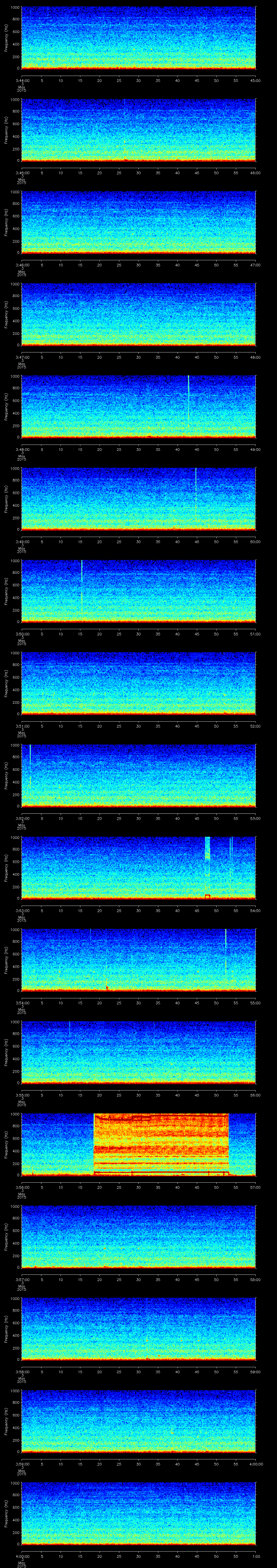The height and width of the screenshot is (1568, 277).
Task: Click the cyan high-frequency burst in 3:53:00 spectrogram
Action: tap(207, 848)
